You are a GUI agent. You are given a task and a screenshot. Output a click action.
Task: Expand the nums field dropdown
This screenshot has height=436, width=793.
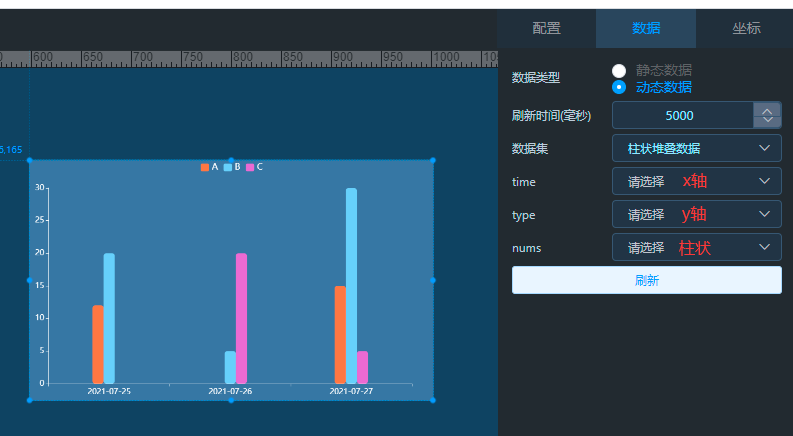tap(696, 247)
